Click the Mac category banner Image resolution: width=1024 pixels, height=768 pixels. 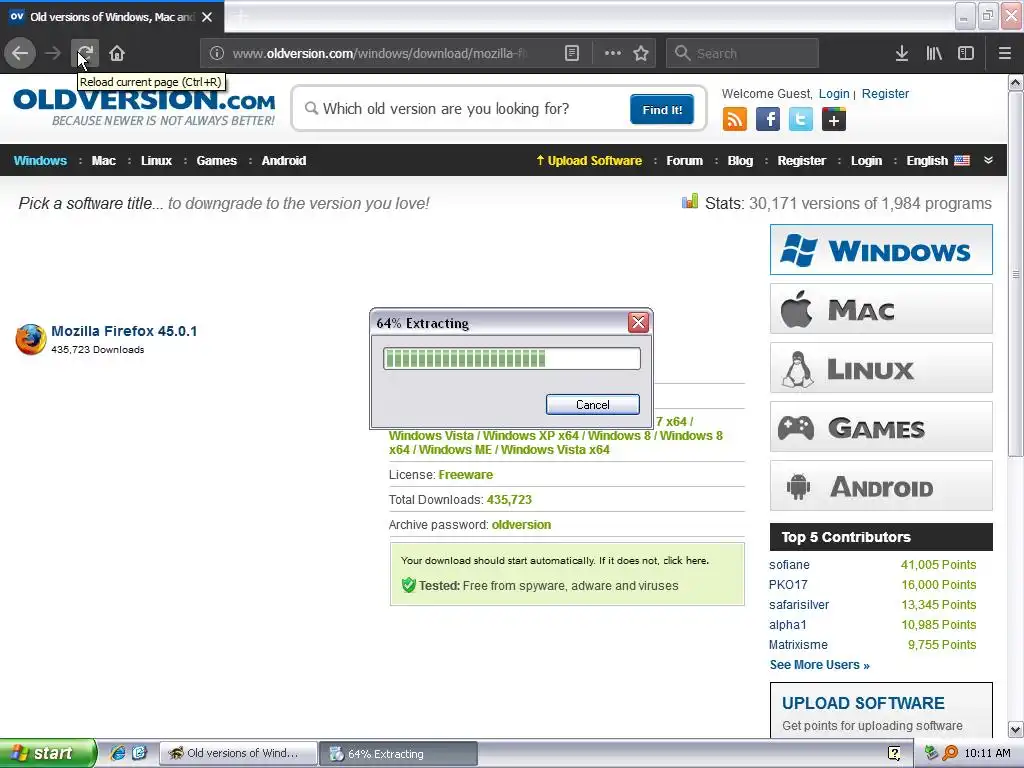click(x=881, y=308)
